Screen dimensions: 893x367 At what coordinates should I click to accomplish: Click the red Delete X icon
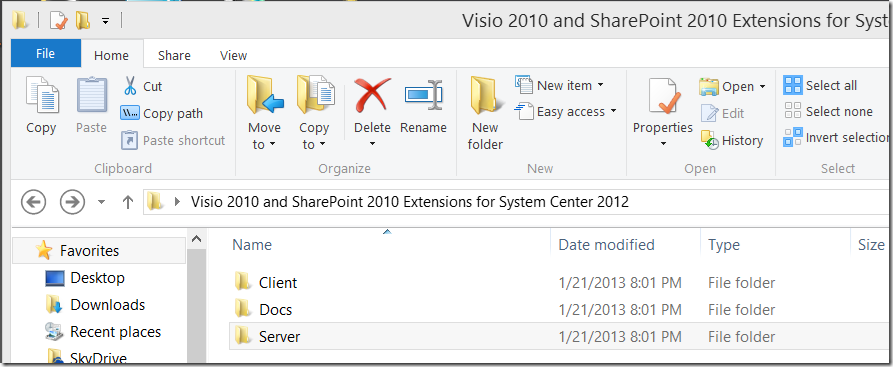372,95
